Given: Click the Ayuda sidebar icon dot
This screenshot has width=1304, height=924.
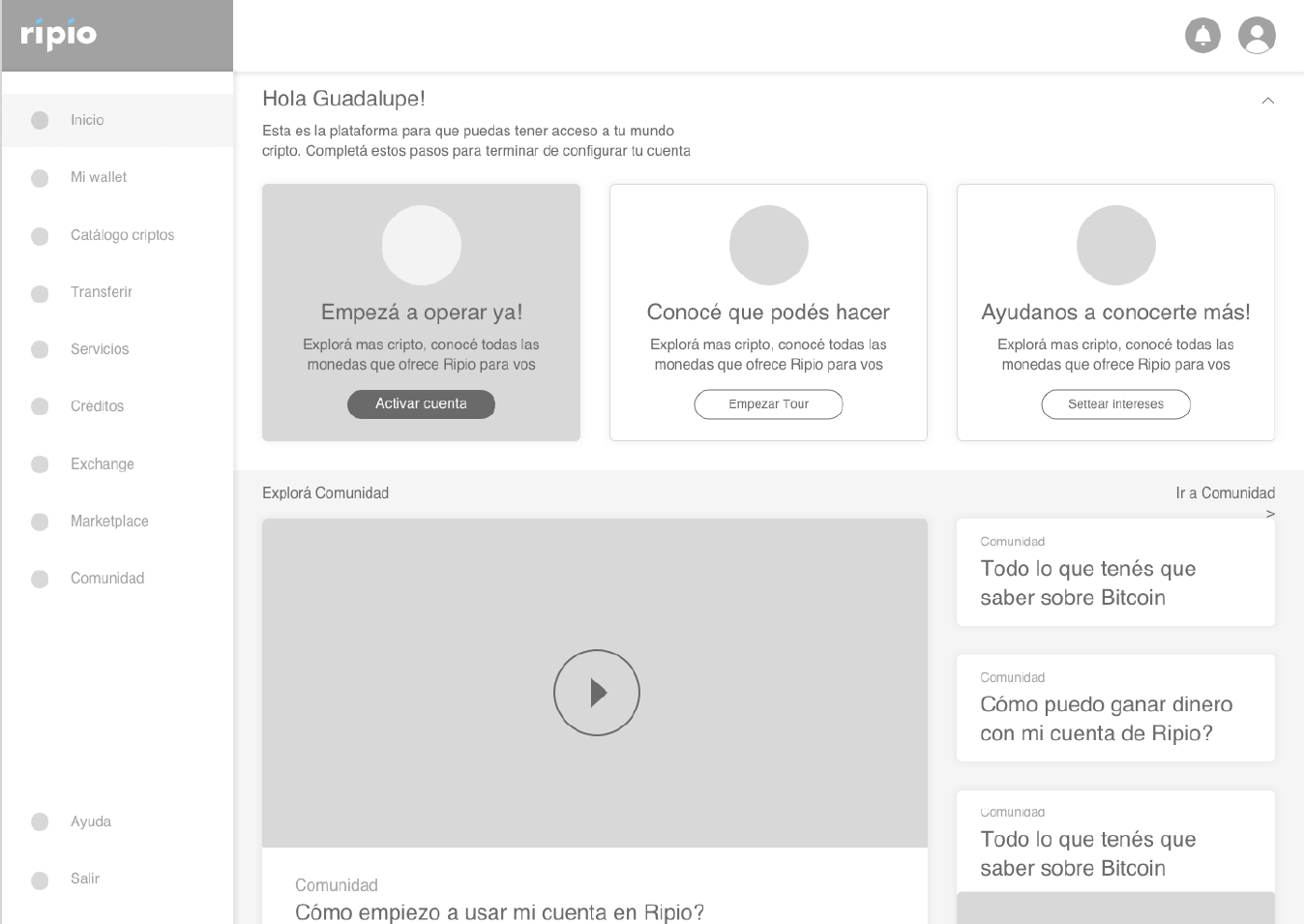Looking at the screenshot, I should click(40, 821).
